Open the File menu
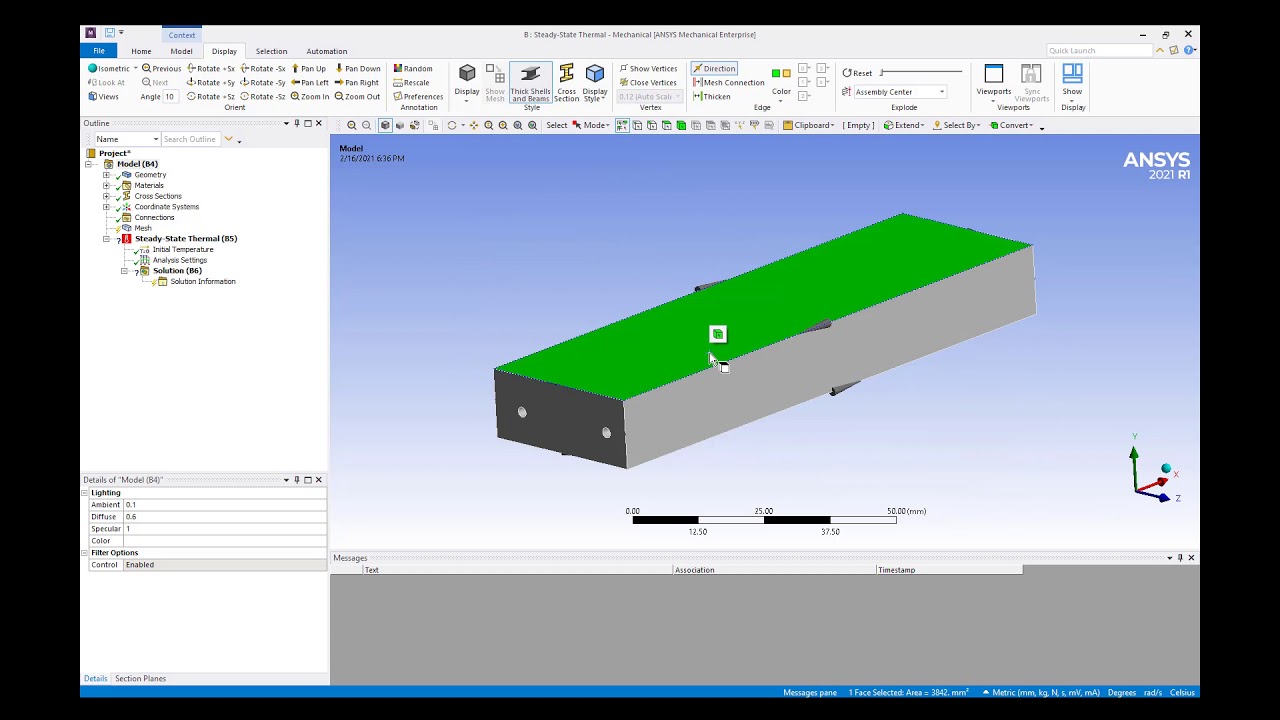 [99, 51]
